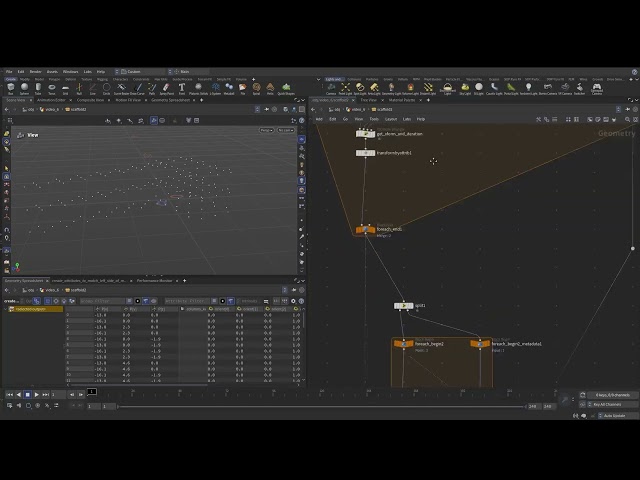
Task: Stop timeline playback
Action: click(27, 395)
